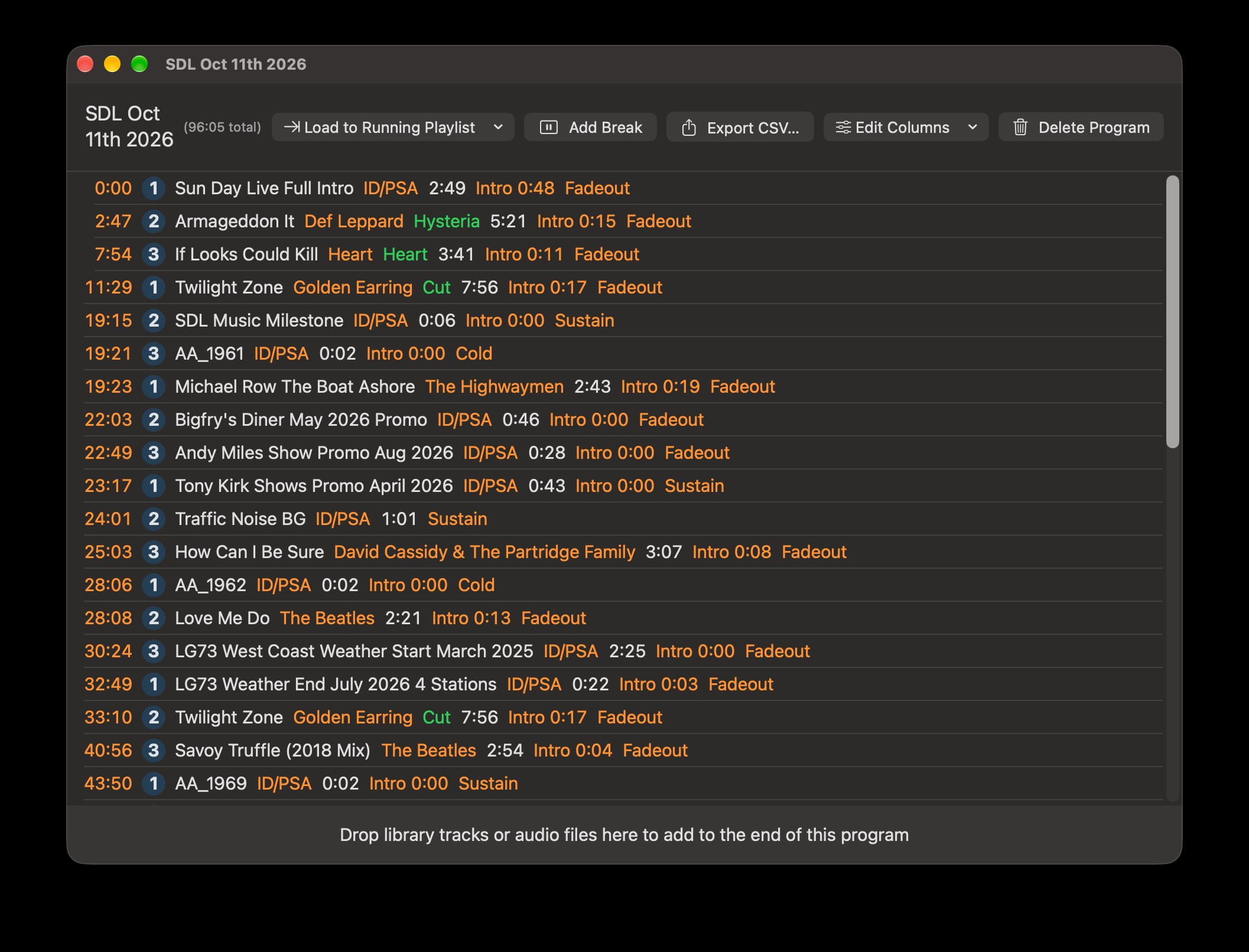This screenshot has width=1249, height=952.
Task: Click deck badge 2 on Traffic Noise BG
Action: point(154,519)
